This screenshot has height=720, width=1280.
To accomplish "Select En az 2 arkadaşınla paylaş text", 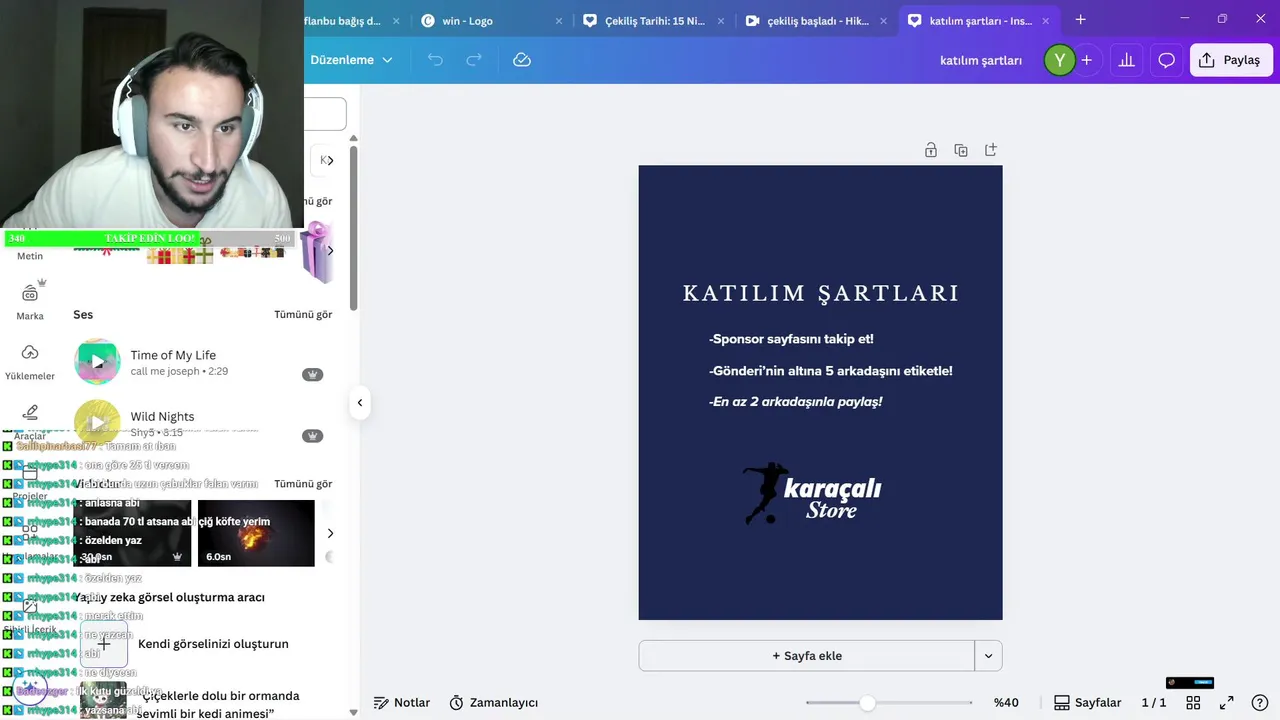I will (796, 402).
